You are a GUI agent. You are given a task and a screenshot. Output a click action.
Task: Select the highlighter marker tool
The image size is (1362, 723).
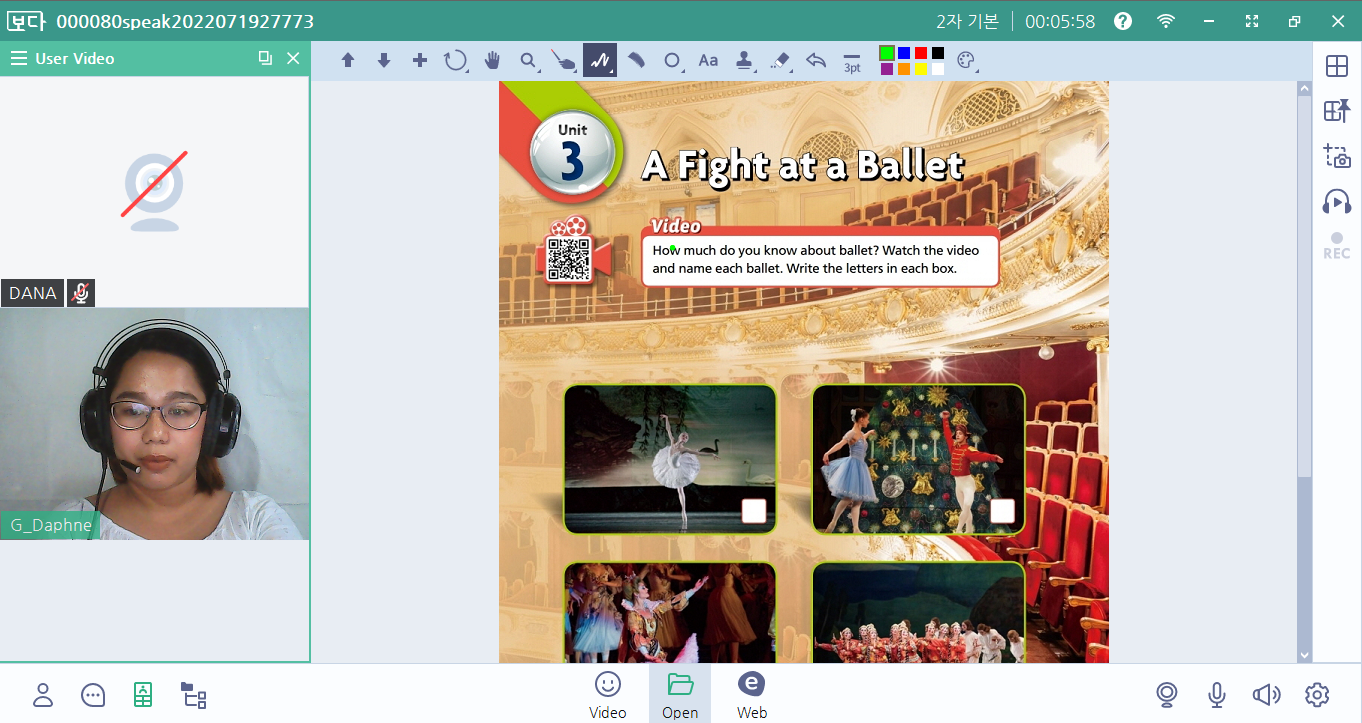636,60
